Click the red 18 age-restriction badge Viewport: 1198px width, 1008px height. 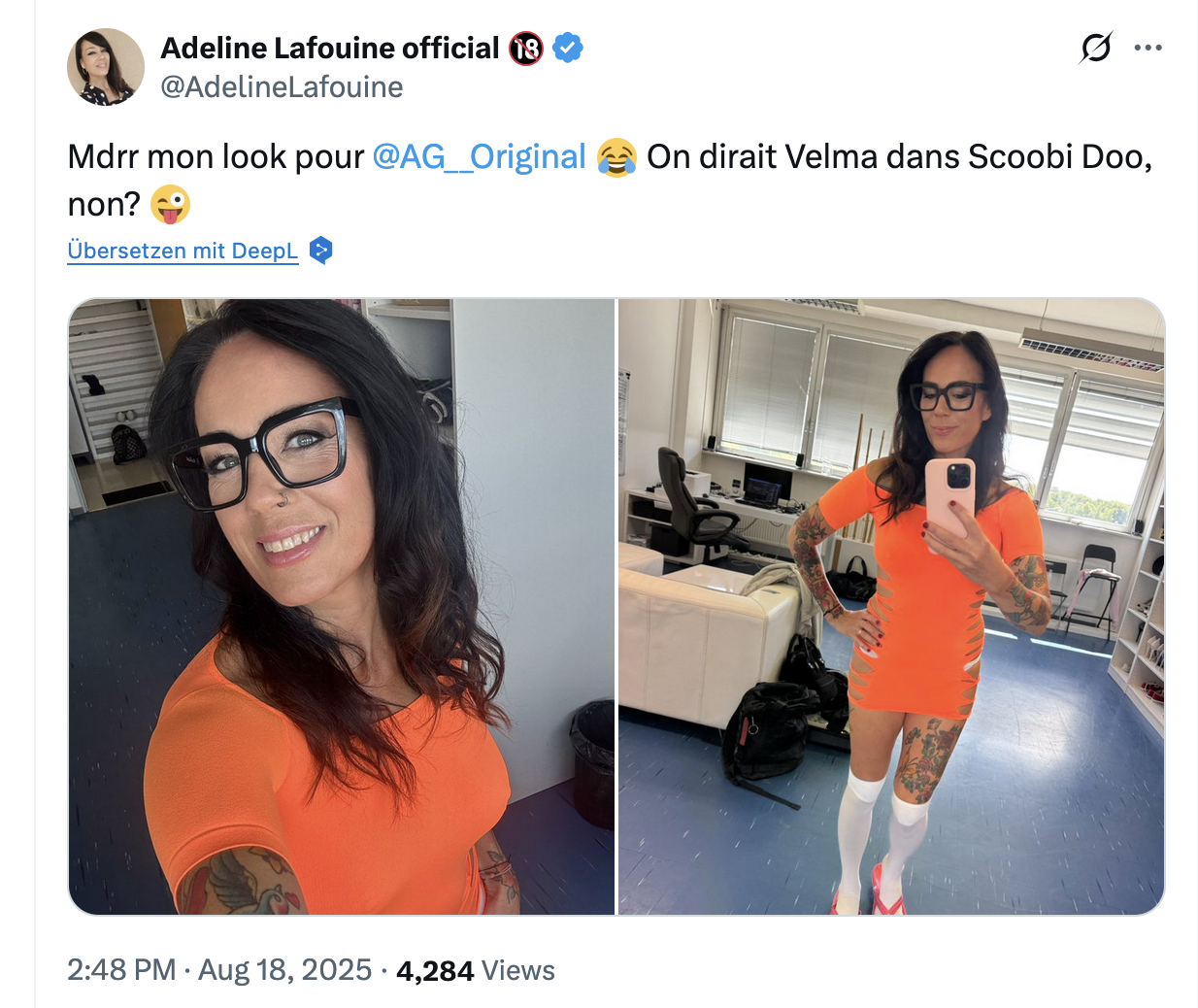(x=526, y=48)
